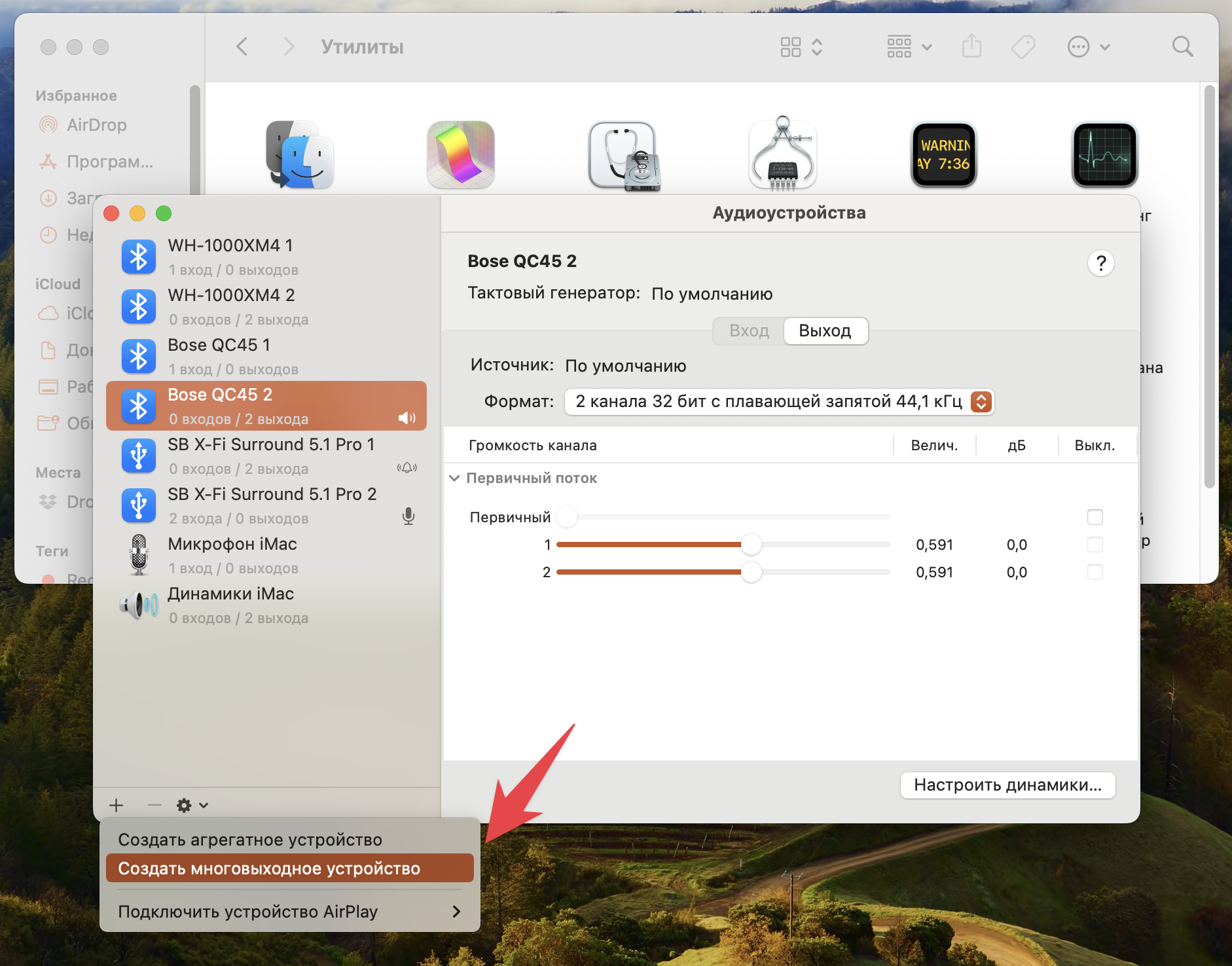The width and height of the screenshot is (1232, 966).
Task: Click the channel 2 value 0,591
Action: pyautogui.click(x=935, y=572)
